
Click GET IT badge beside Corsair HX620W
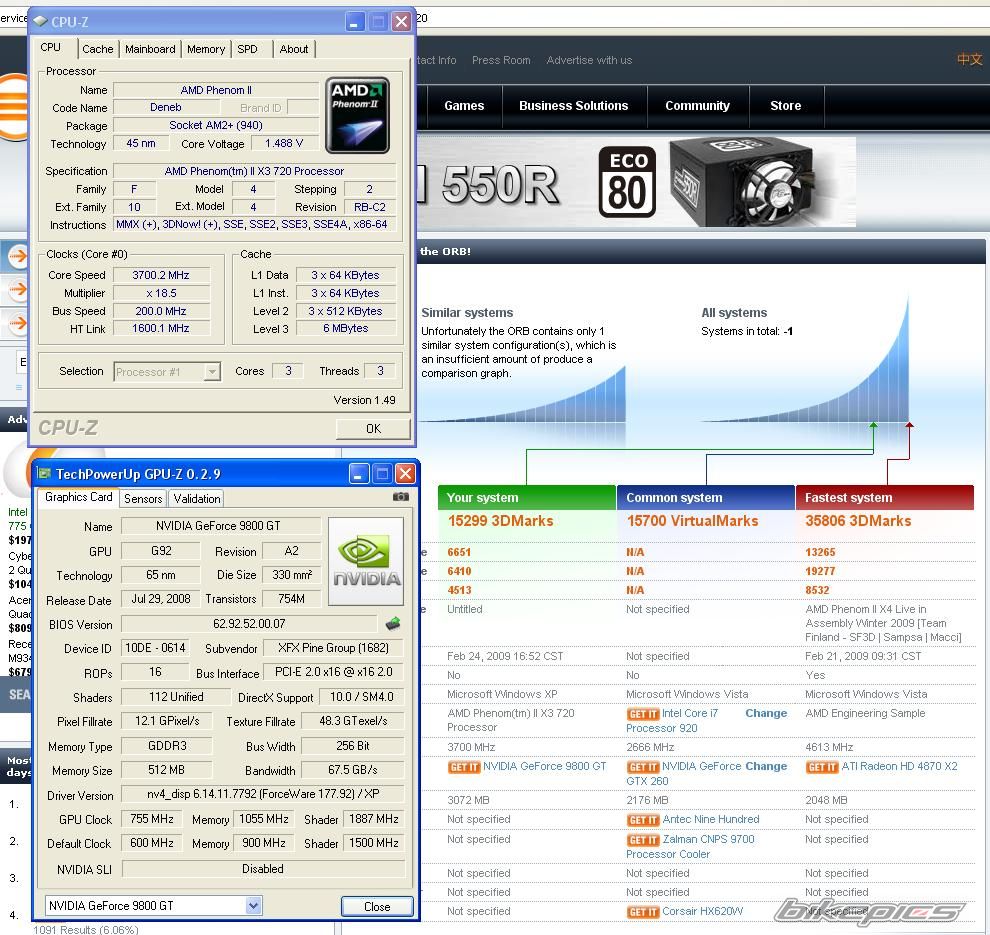pos(643,912)
